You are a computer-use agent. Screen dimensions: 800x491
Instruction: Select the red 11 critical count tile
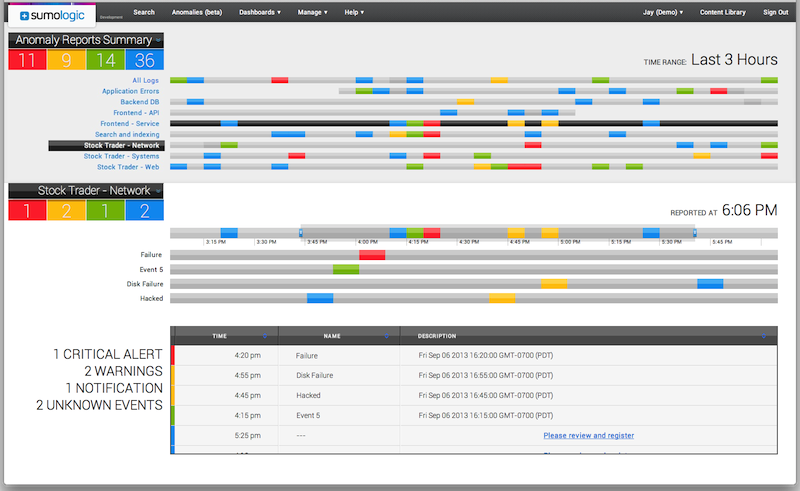click(x=27, y=60)
